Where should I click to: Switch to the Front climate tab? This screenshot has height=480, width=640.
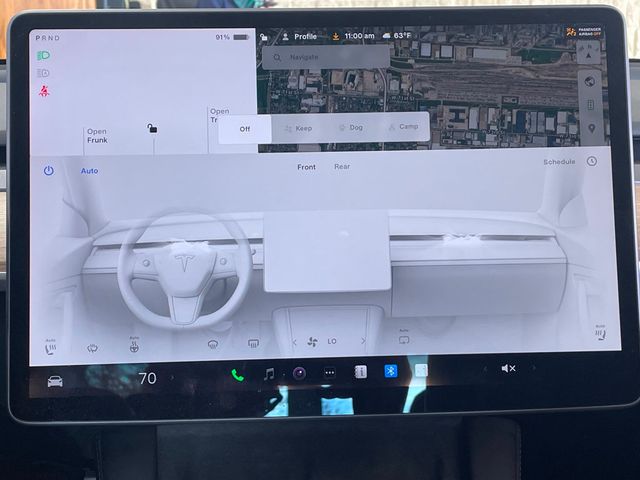[x=306, y=167]
